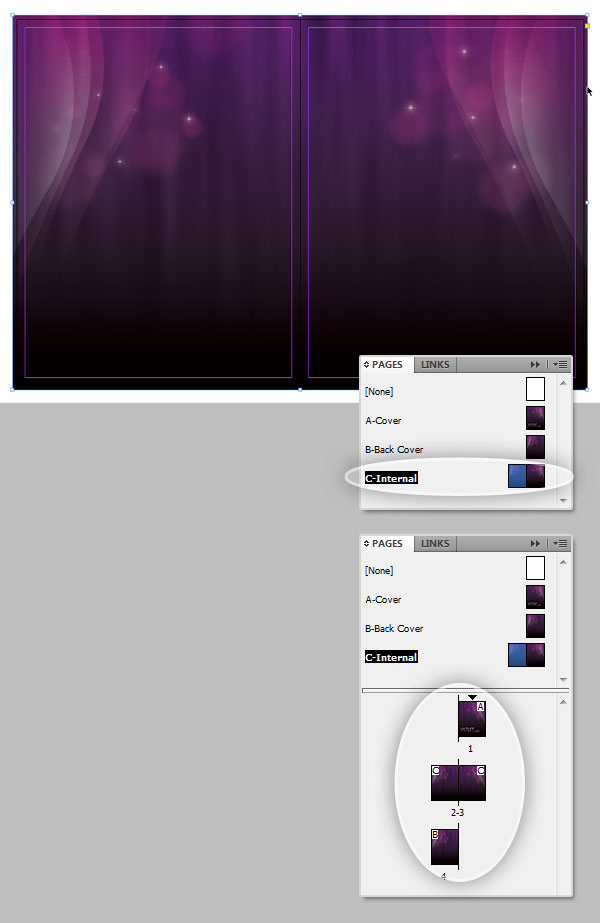This screenshot has height=923, width=600.
Task: Select PAGES tab in lower panel
Action: (387, 543)
